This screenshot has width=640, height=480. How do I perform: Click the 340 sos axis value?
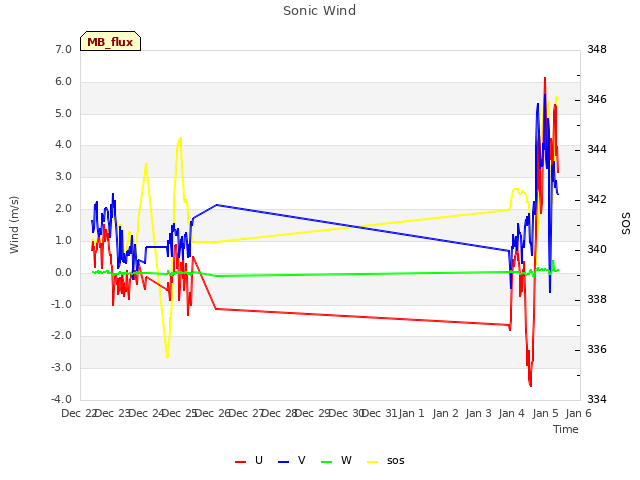point(597,249)
